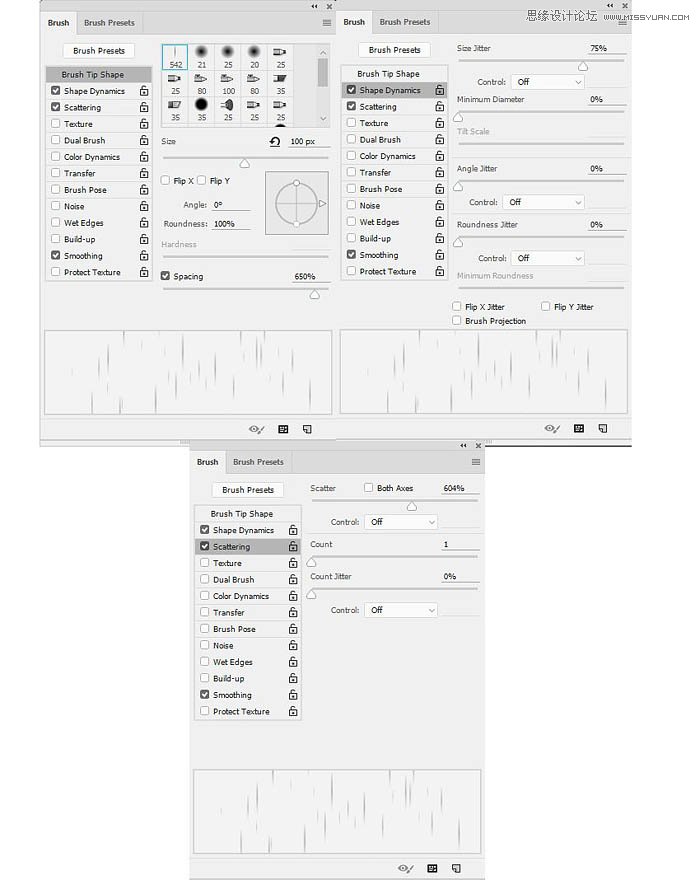Switch to Brush Presets tab beside Scatter panel
The height and width of the screenshot is (880, 700).
click(258, 462)
